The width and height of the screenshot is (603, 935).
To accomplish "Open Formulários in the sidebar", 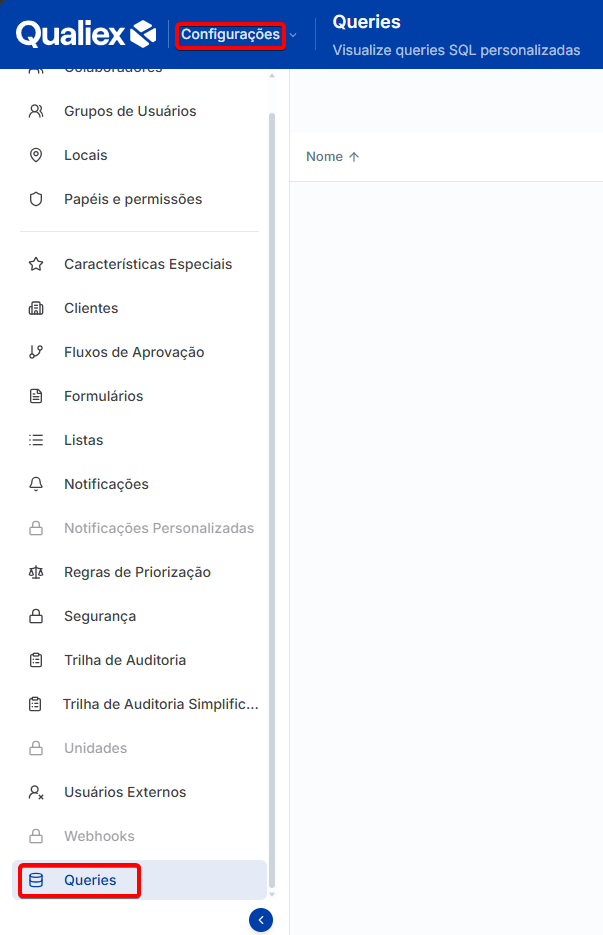I will point(104,396).
